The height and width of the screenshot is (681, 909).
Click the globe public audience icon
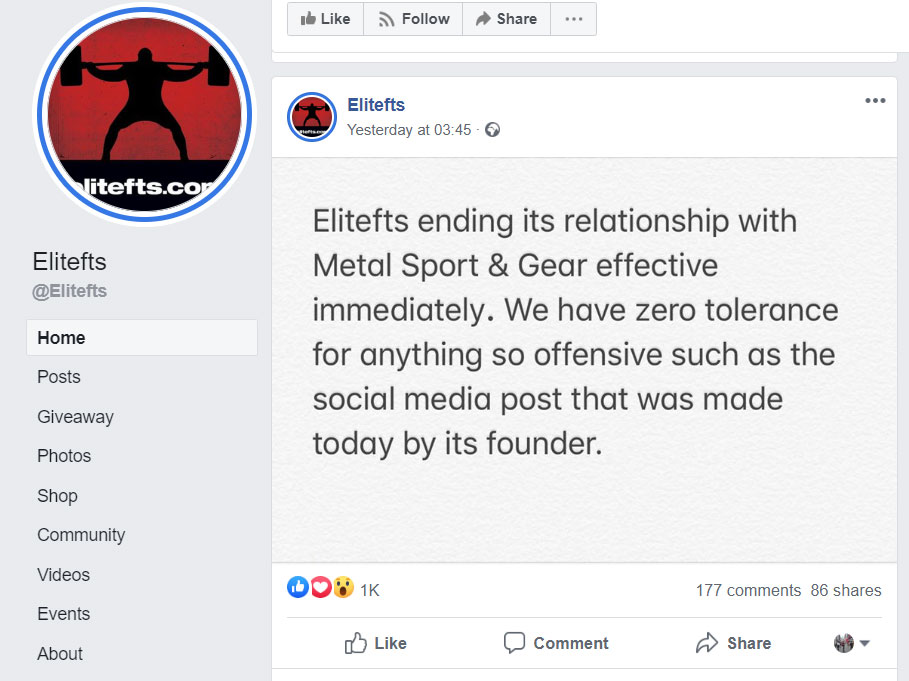click(x=492, y=130)
